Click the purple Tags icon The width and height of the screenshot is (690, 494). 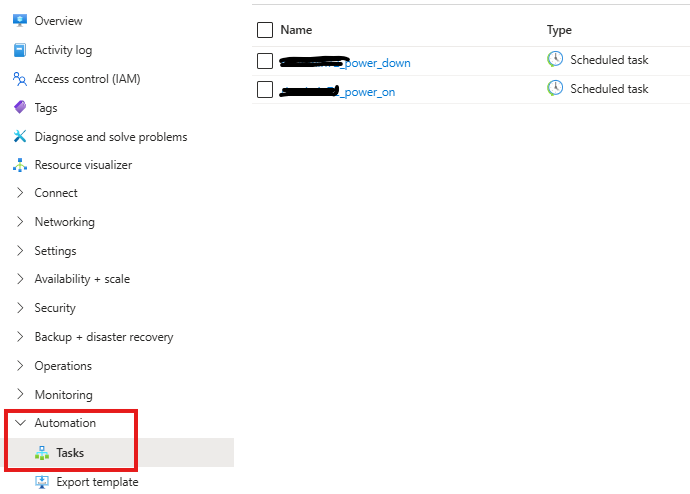point(20,107)
